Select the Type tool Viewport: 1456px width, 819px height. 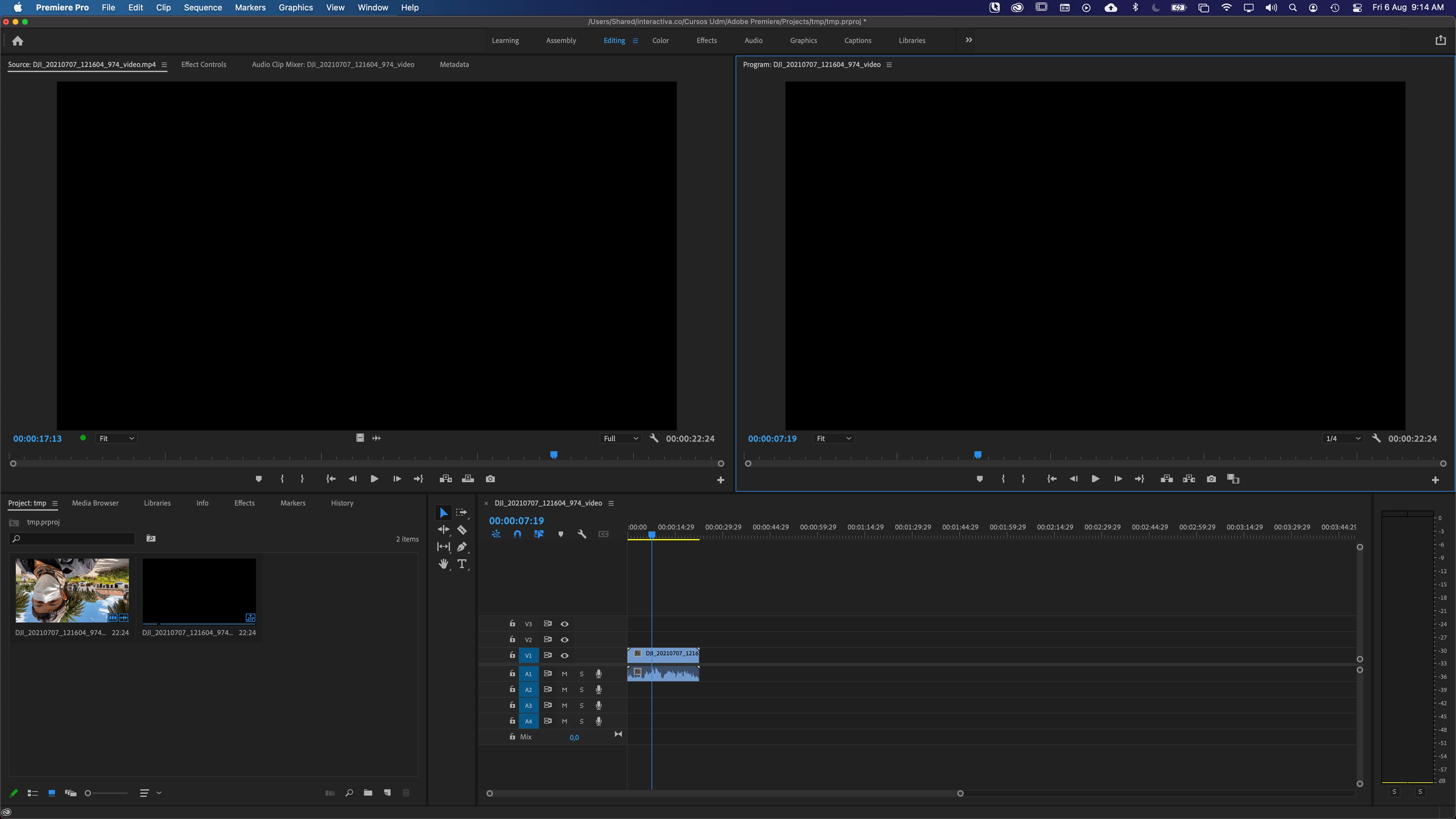pyautogui.click(x=462, y=563)
